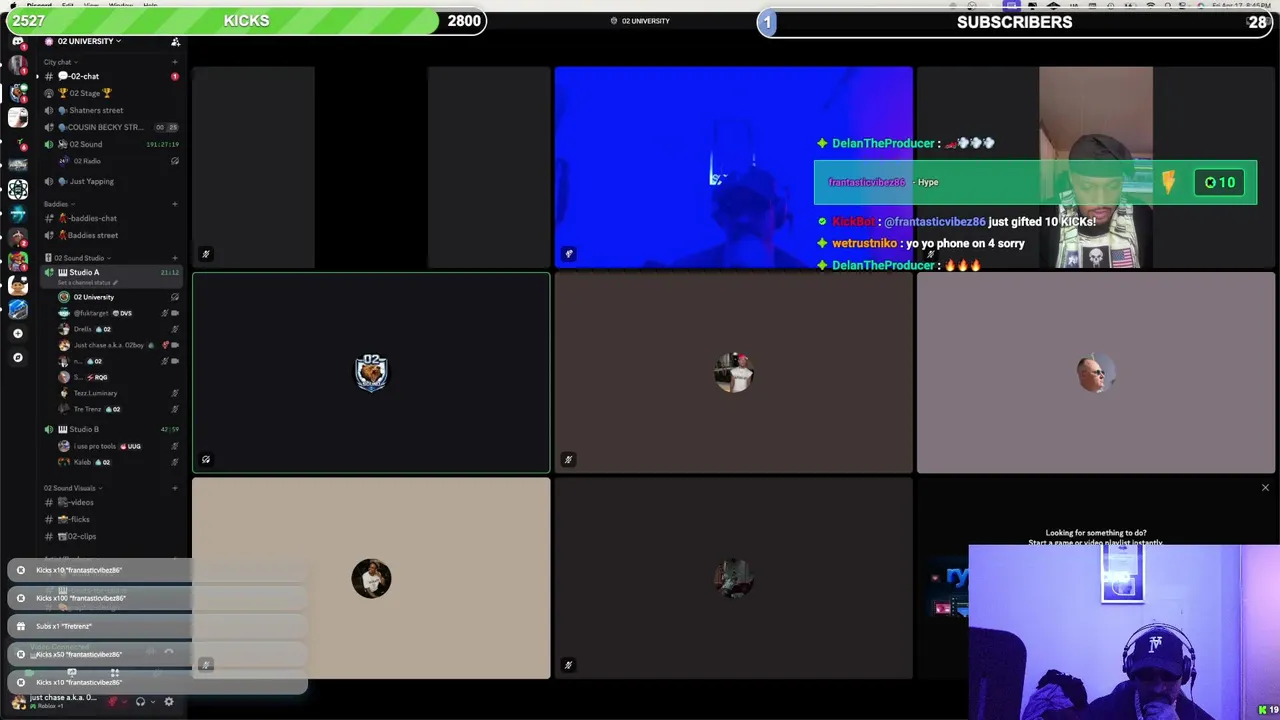
Task: Create a channel in Baddies category
Action: click(174, 204)
